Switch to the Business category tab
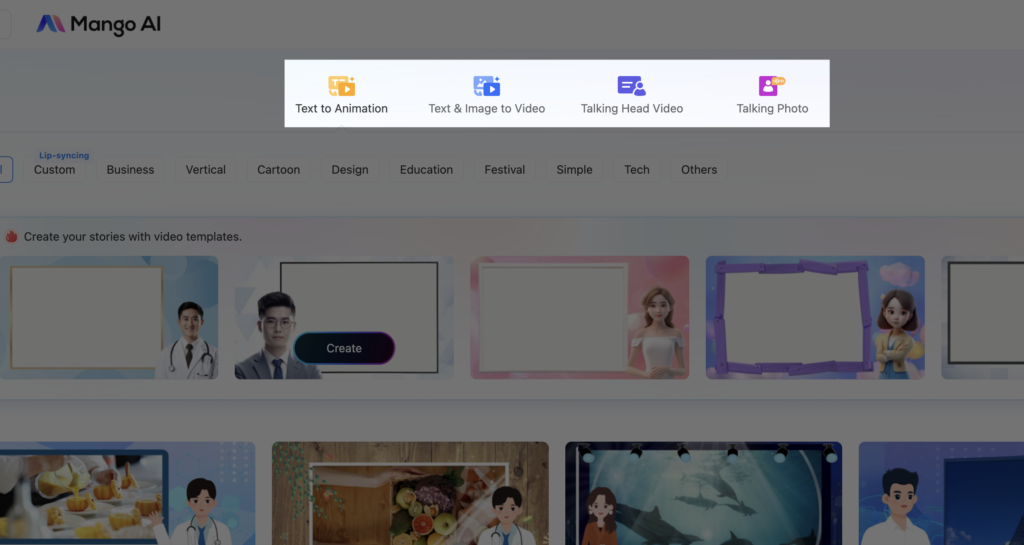This screenshot has height=545, width=1024. 130,170
